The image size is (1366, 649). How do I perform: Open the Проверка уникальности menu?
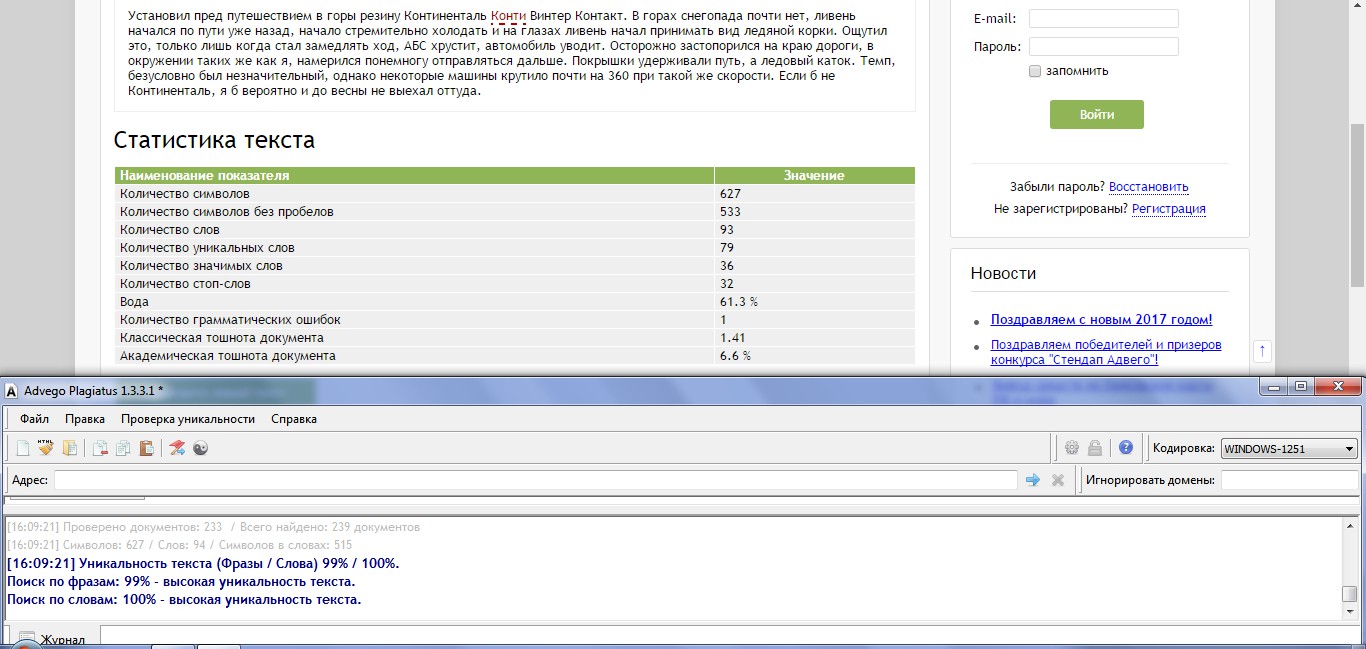[188, 419]
